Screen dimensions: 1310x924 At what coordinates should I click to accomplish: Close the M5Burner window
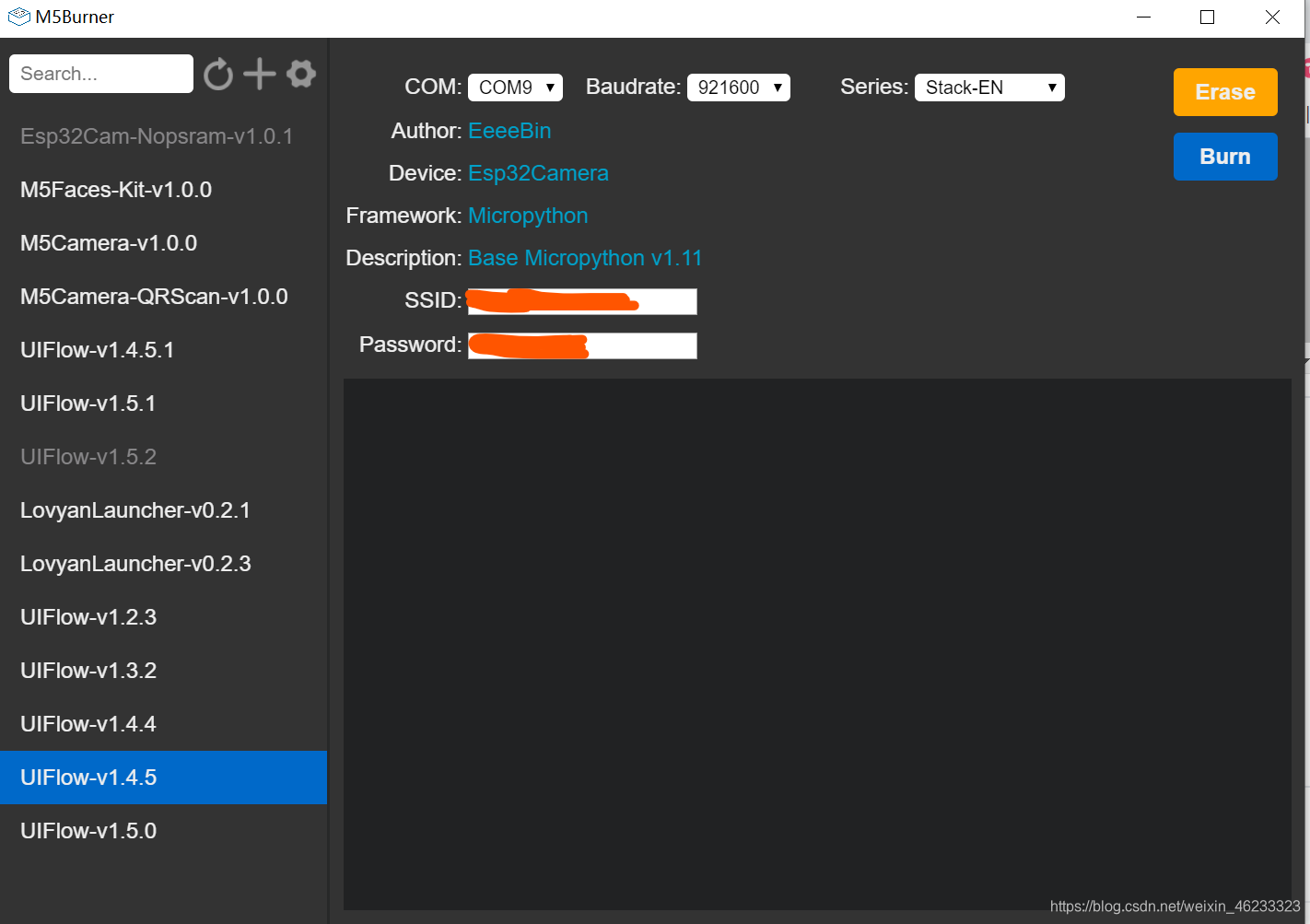(1272, 18)
